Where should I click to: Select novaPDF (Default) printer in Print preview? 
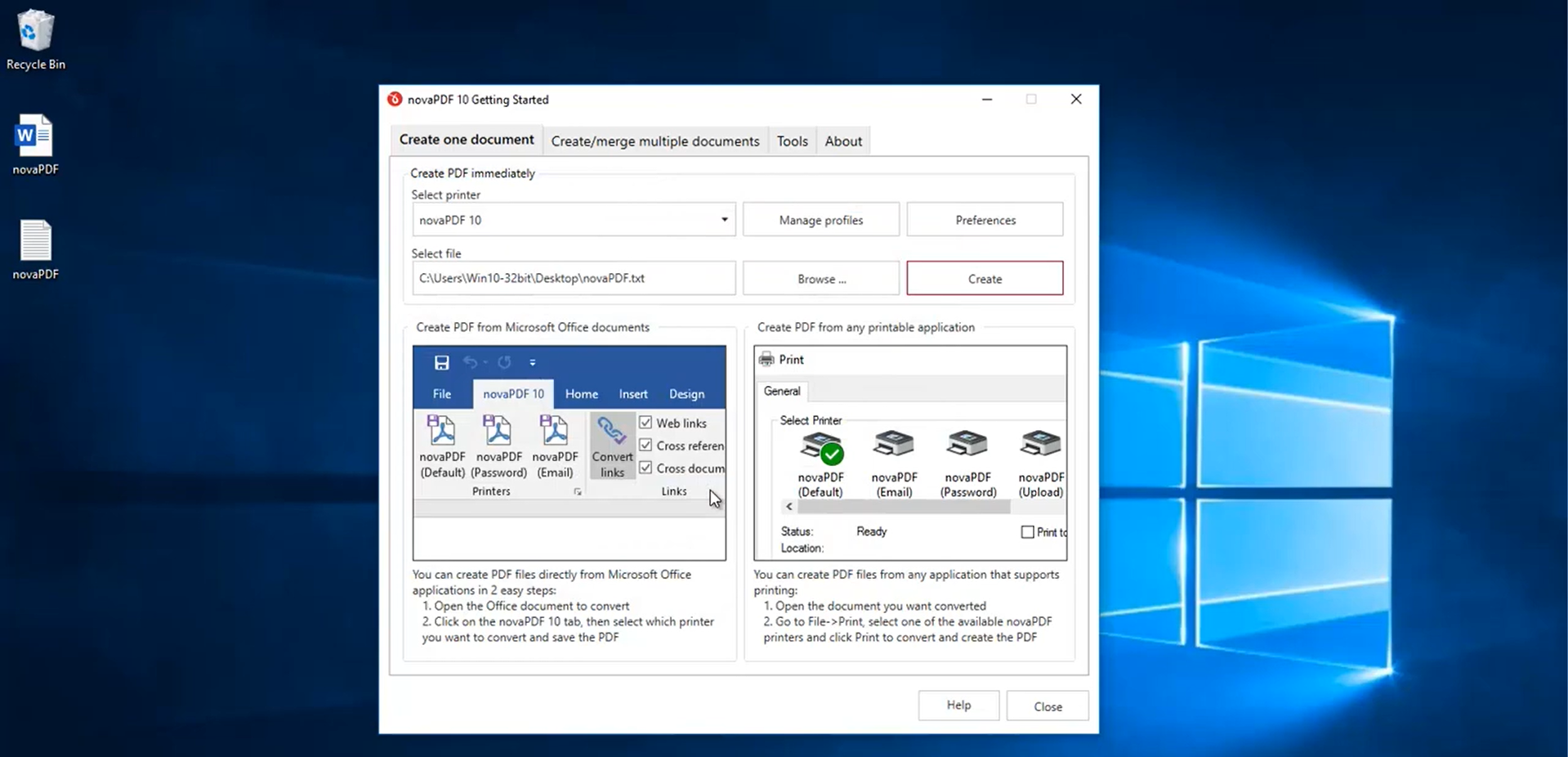[820, 464]
